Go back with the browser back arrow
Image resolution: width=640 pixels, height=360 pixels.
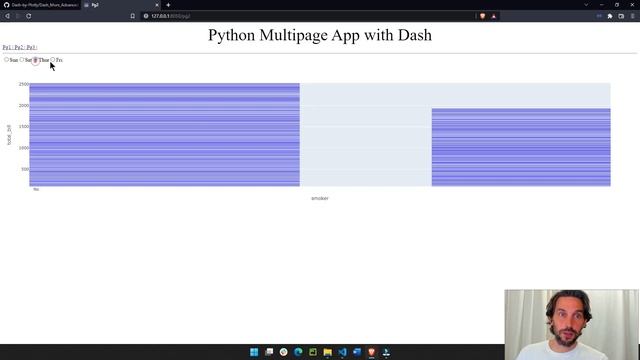coord(7,16)
